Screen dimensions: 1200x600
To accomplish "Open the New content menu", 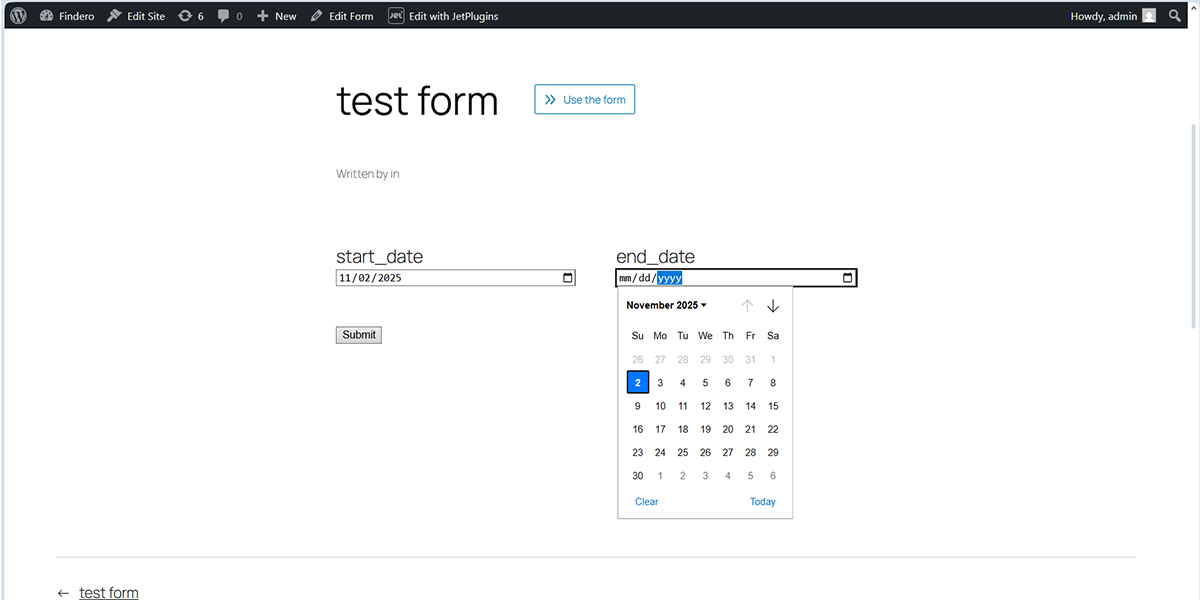I will click(277, 16).
